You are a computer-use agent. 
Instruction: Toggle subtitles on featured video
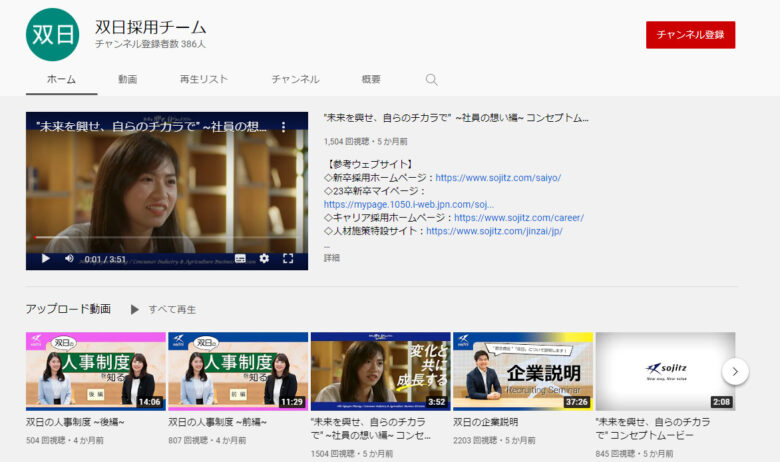pyautogui.click(x=240, y=259)
